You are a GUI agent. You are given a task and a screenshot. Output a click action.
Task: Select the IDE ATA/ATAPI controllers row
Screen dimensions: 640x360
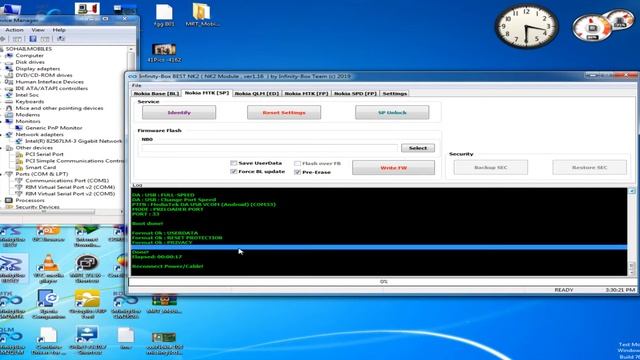[x=51, y=88]
